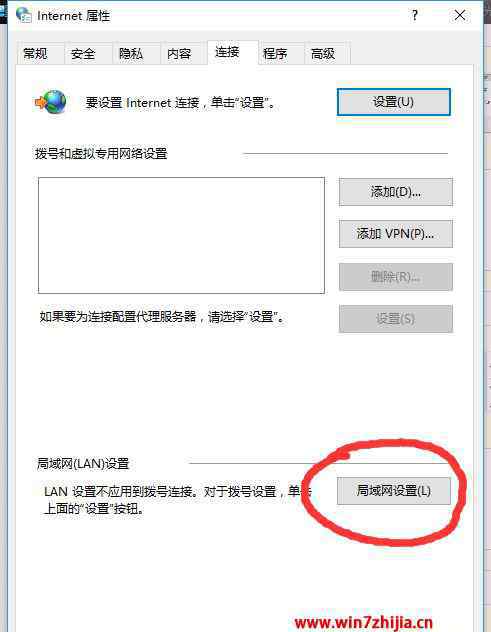Screen dimensions: 491x632
Task: Switch to the 高级 tab
Action: pyautogui.click(x=323, y=54)
